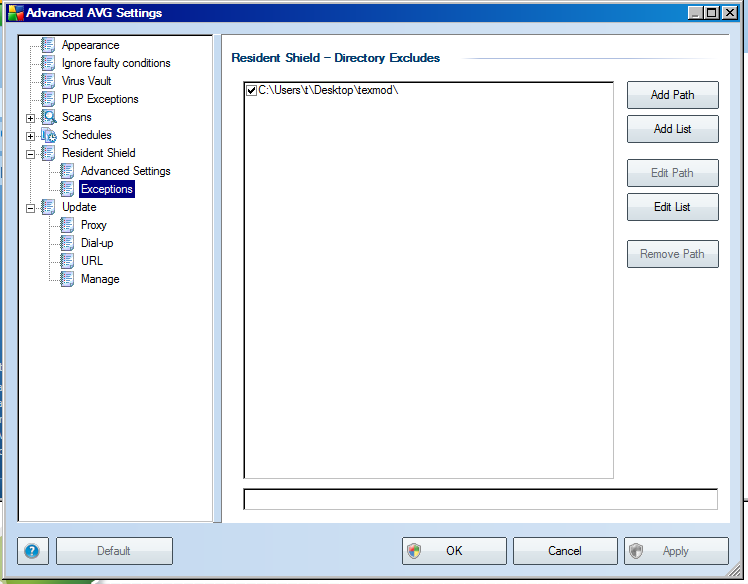The width and height of the screenshot is (748, 584).
Task: Click the Proxy page icon
Action: 67,225
